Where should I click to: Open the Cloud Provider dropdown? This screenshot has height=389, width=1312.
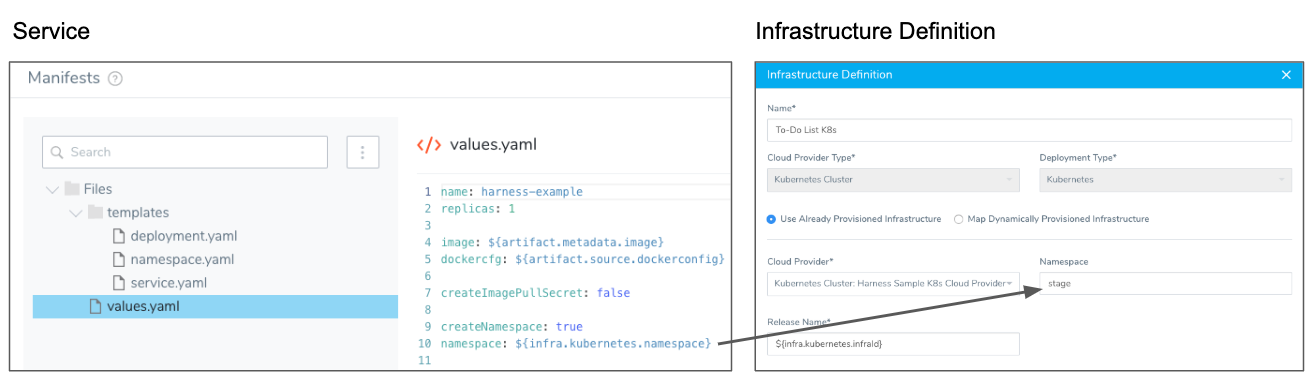pos(893,284)
